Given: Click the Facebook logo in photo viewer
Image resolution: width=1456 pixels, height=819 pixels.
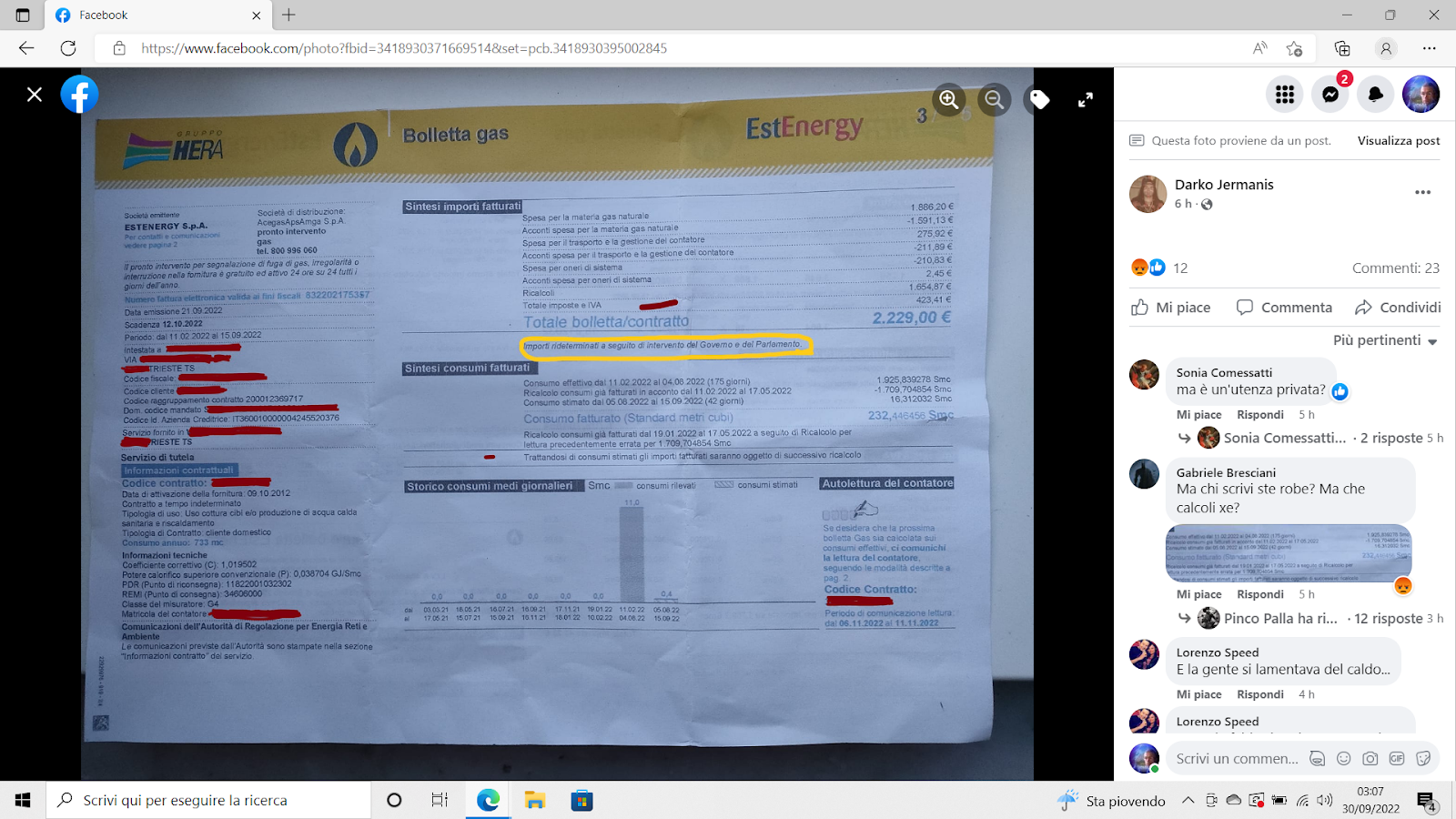Looking at the screenshot, I should tap(80, 95).
